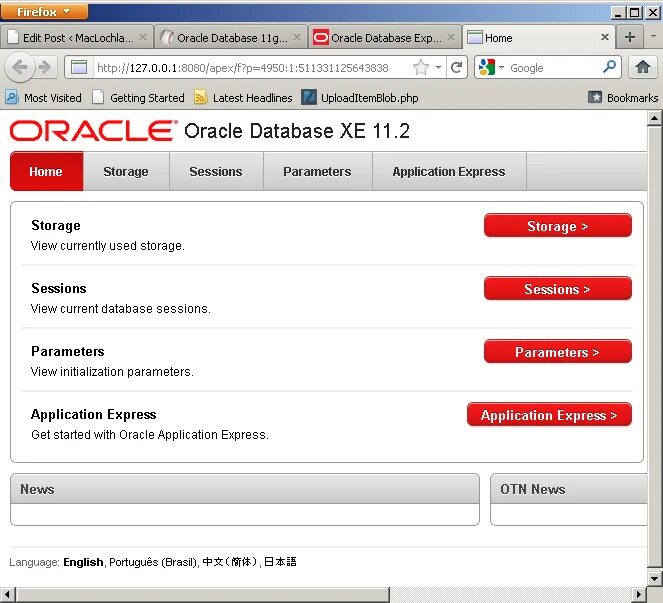Select English language link
The height and width of the screenshot is (603, 663).
(83, 562)
